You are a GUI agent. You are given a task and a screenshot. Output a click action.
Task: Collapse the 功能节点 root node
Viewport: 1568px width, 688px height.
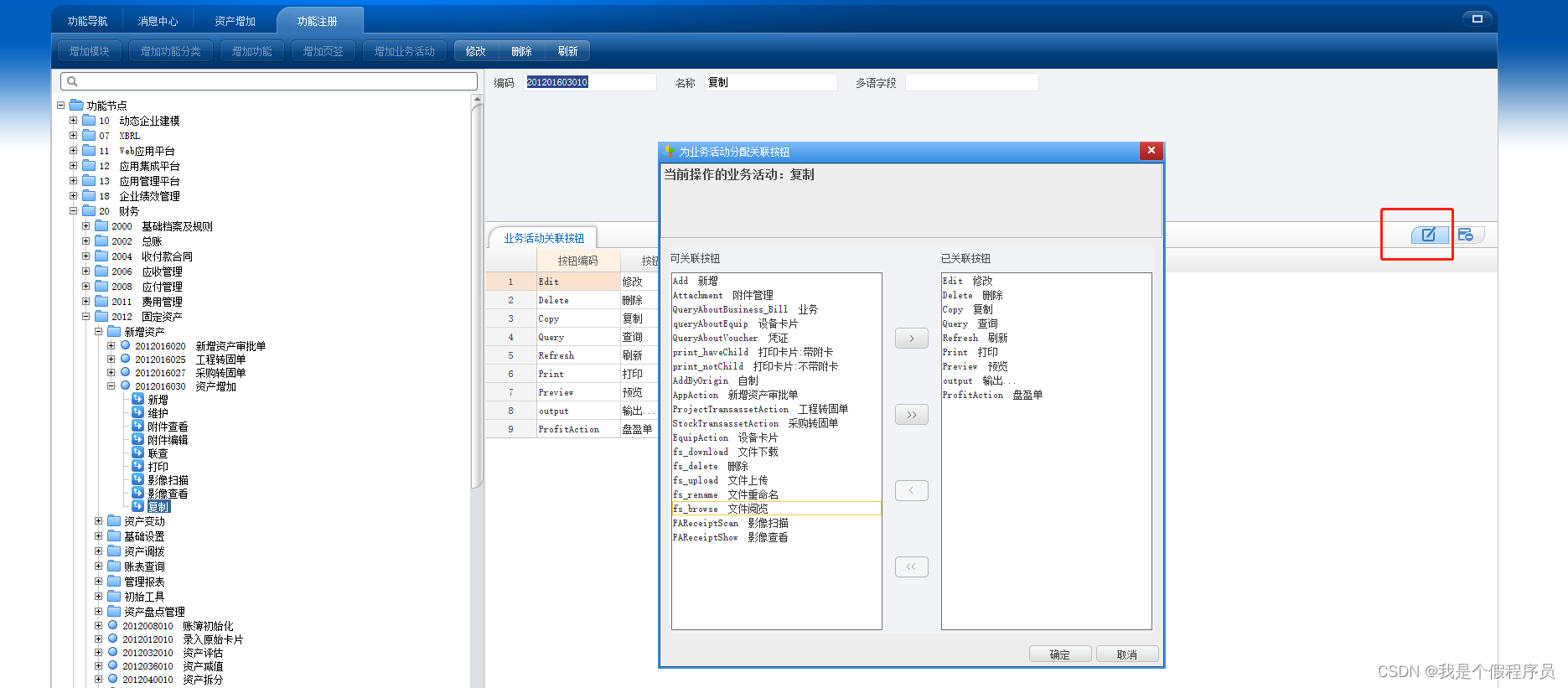(60, 106)
